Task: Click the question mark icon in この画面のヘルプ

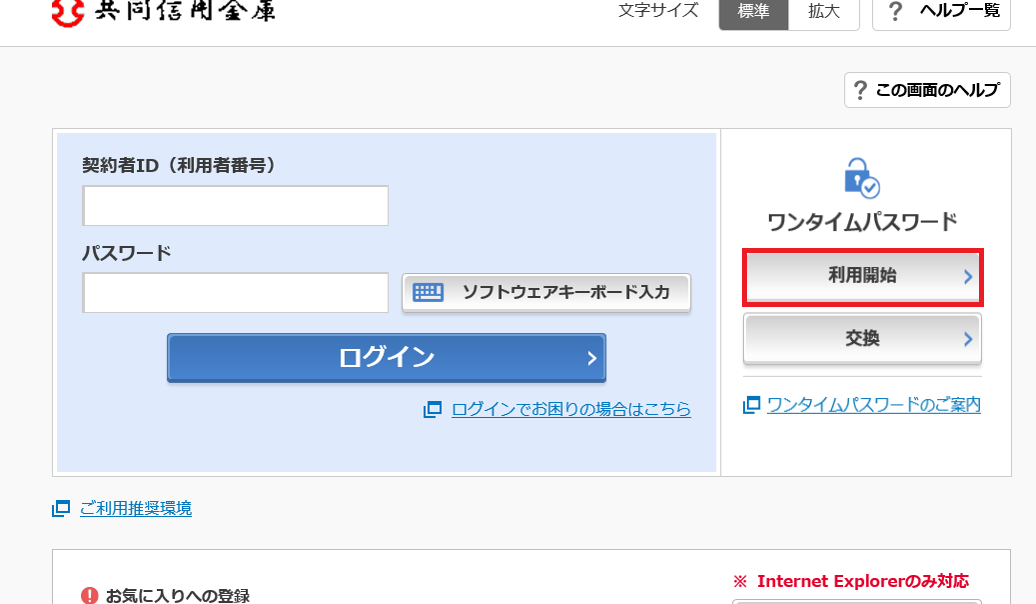Action: coord(860,90)
